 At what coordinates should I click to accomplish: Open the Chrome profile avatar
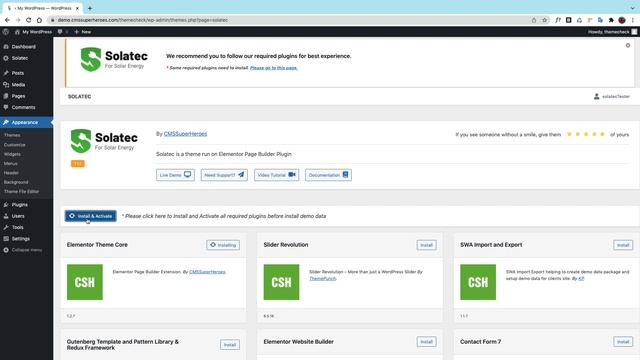click(x=622, y=20)
